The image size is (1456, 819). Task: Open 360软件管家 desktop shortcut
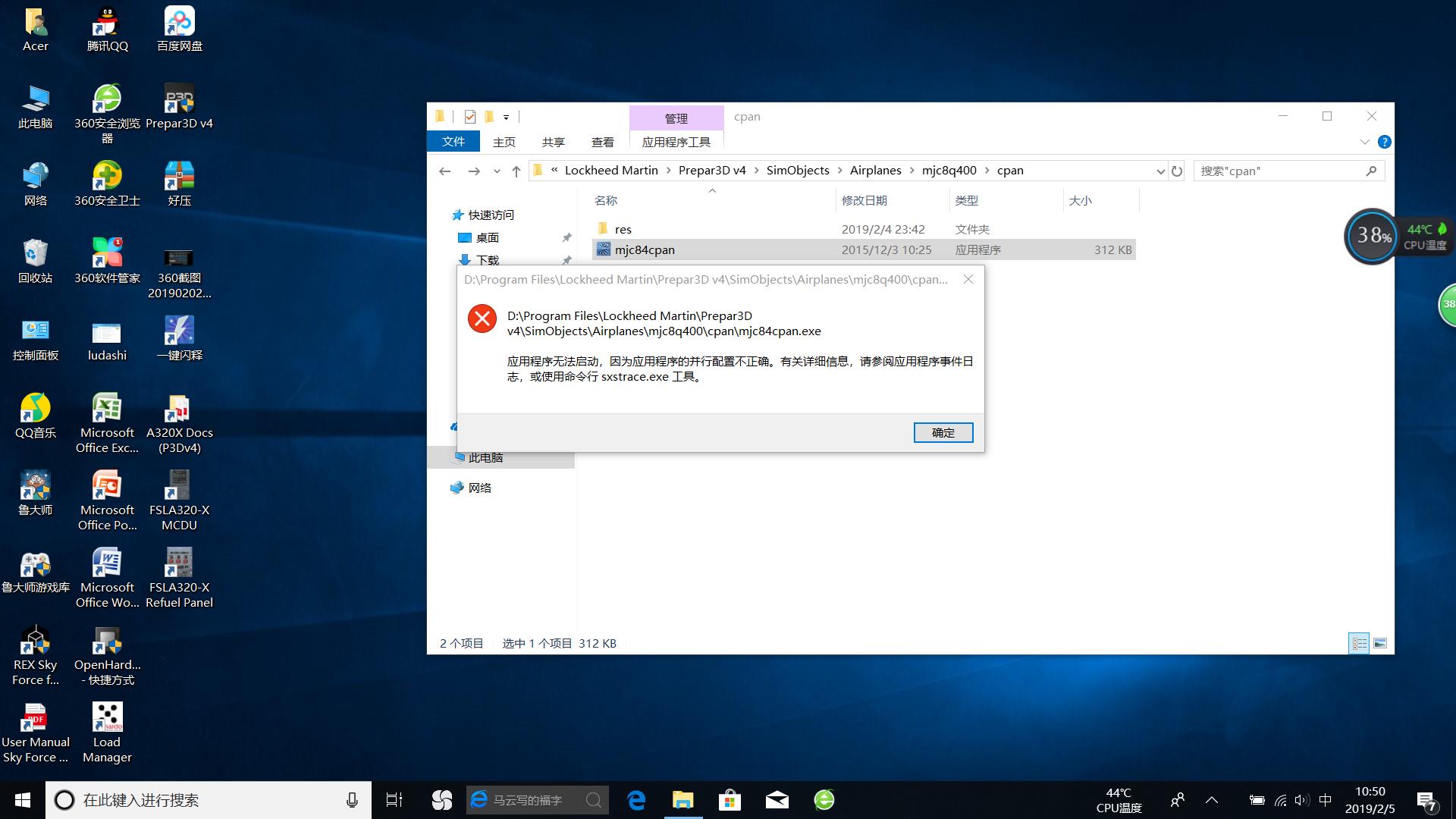pyautogui.click(x=107, y=262)
